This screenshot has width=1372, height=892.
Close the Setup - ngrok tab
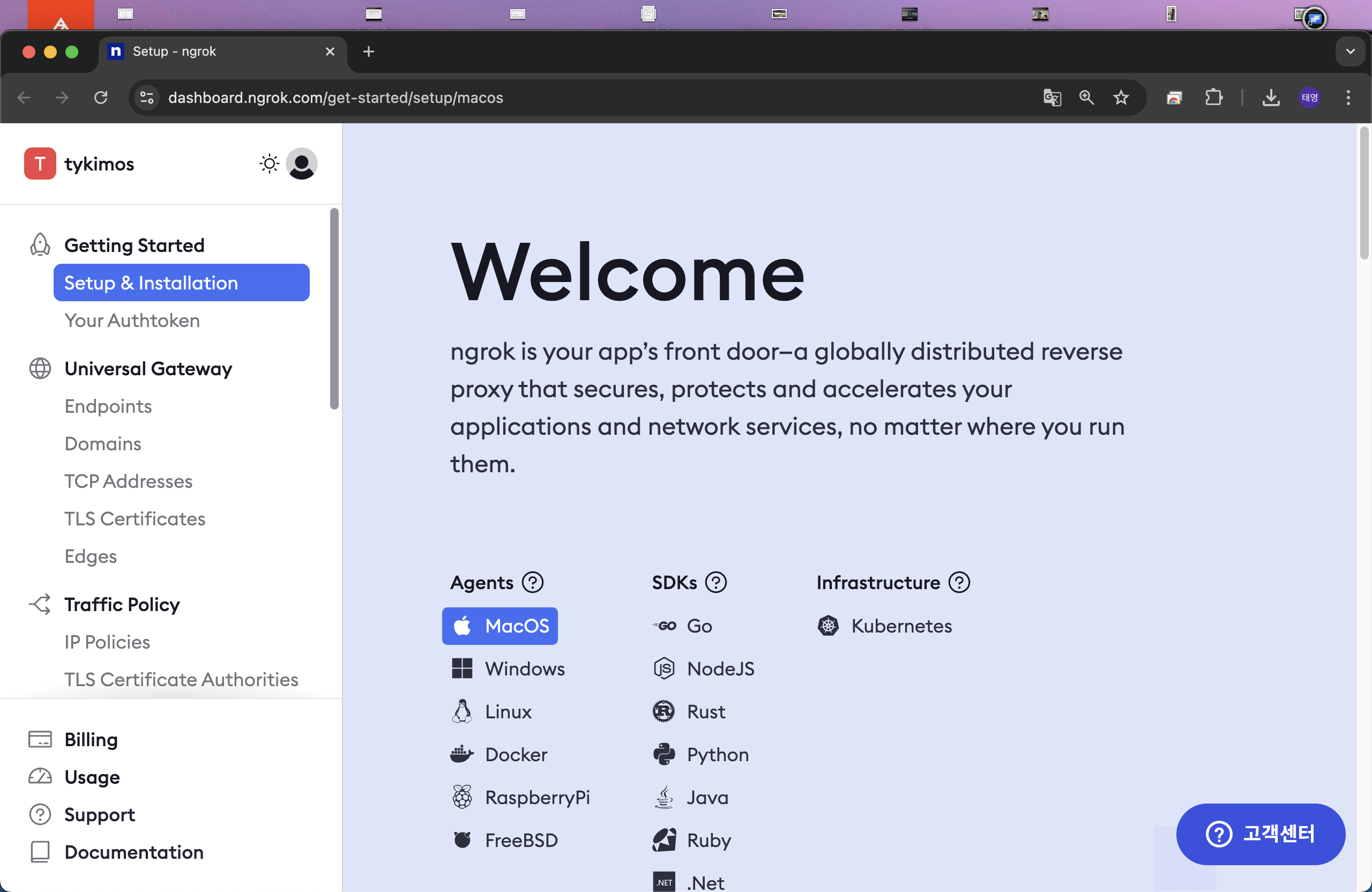[330, 51]
